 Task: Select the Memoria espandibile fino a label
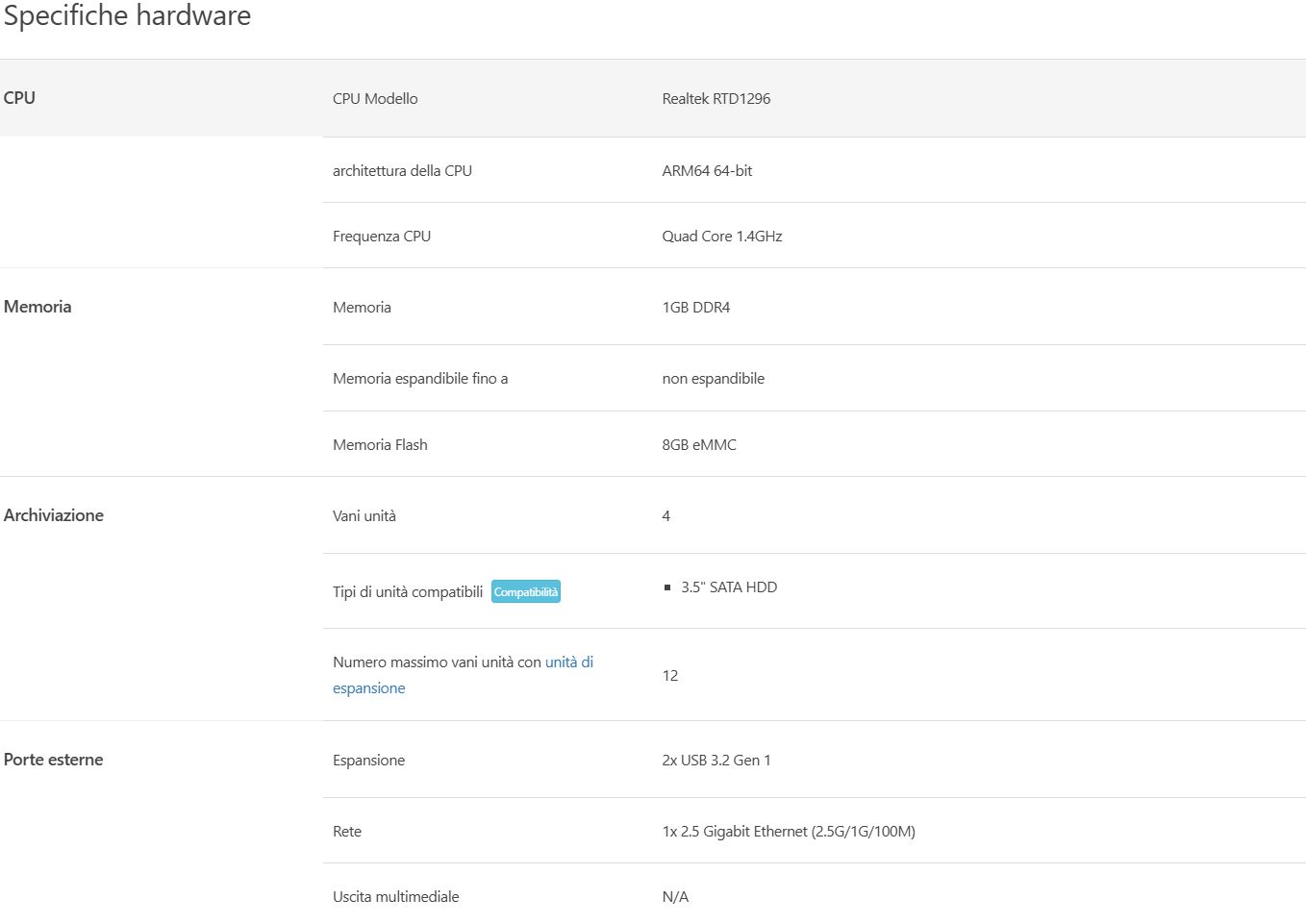420,379
